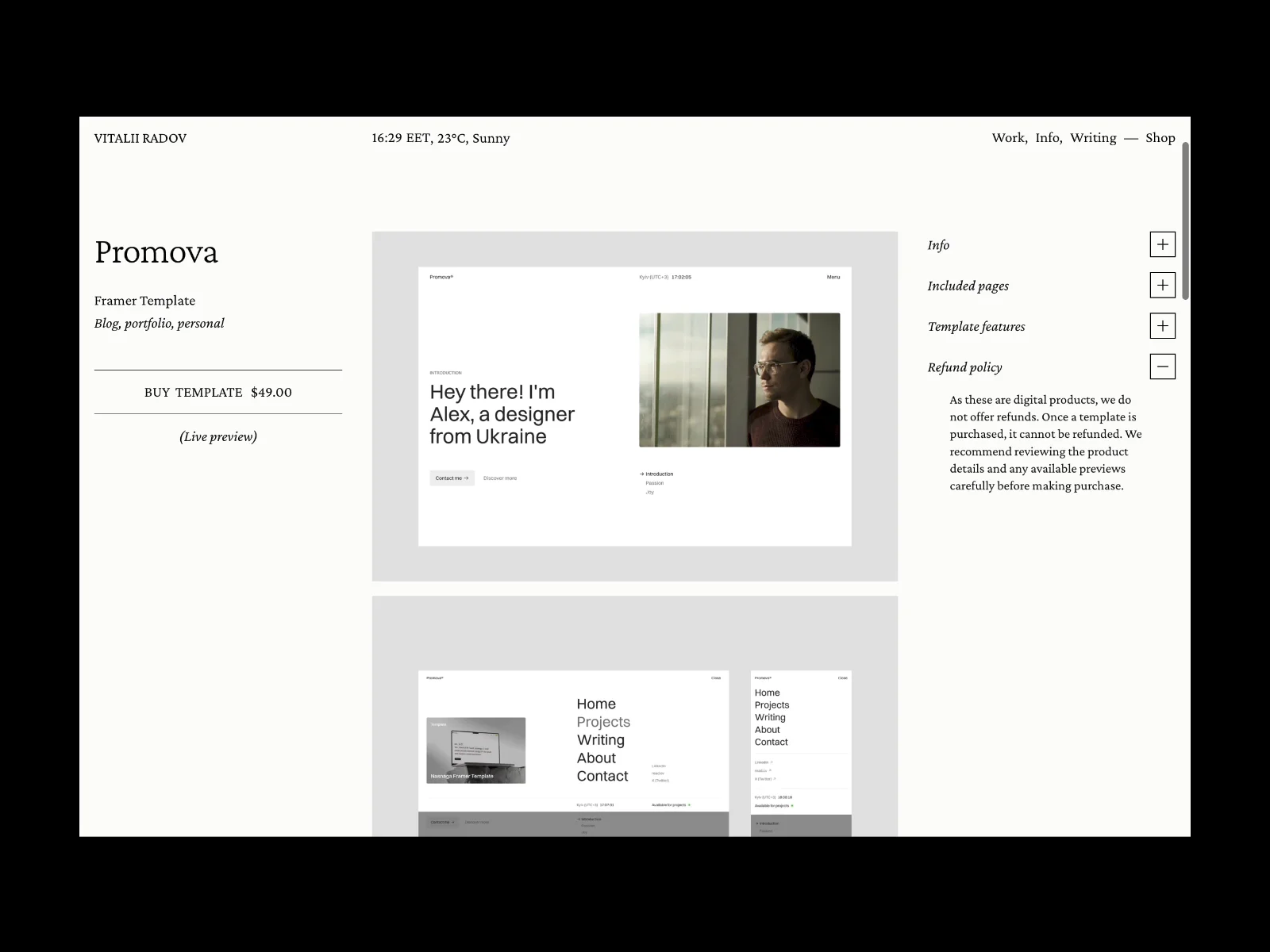Expand Included pages with plus icon

click(1162, 285)
